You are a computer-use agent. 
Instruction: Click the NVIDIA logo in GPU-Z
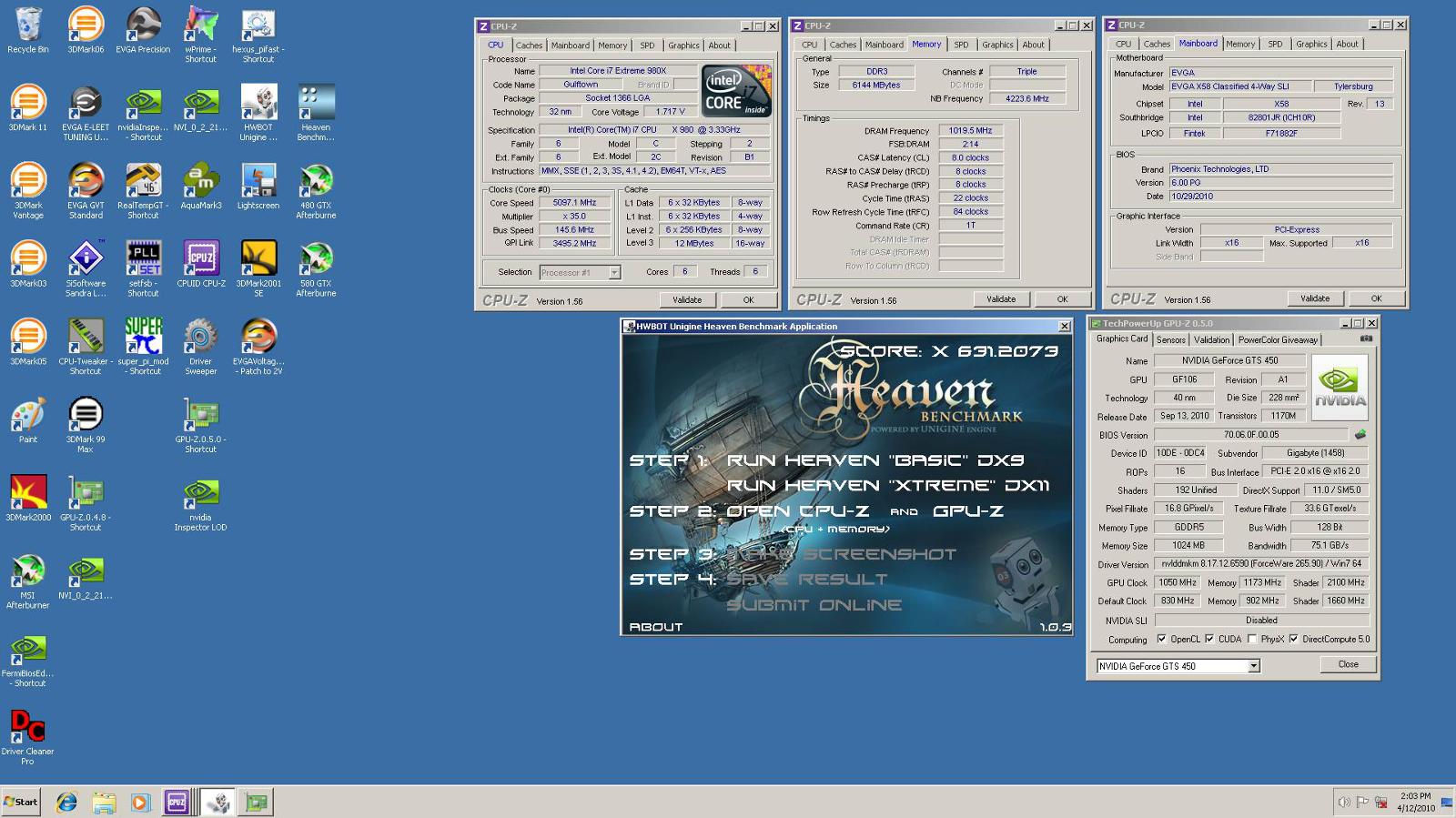click(x=1340, y=387)
